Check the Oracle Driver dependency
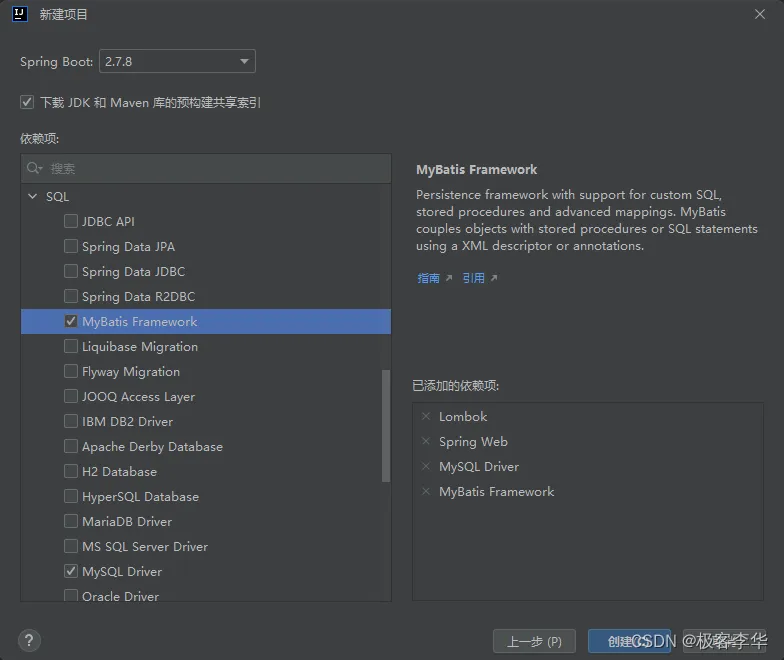Image resolution: width=784 pixels, height=660 pixels. point(71,595)
